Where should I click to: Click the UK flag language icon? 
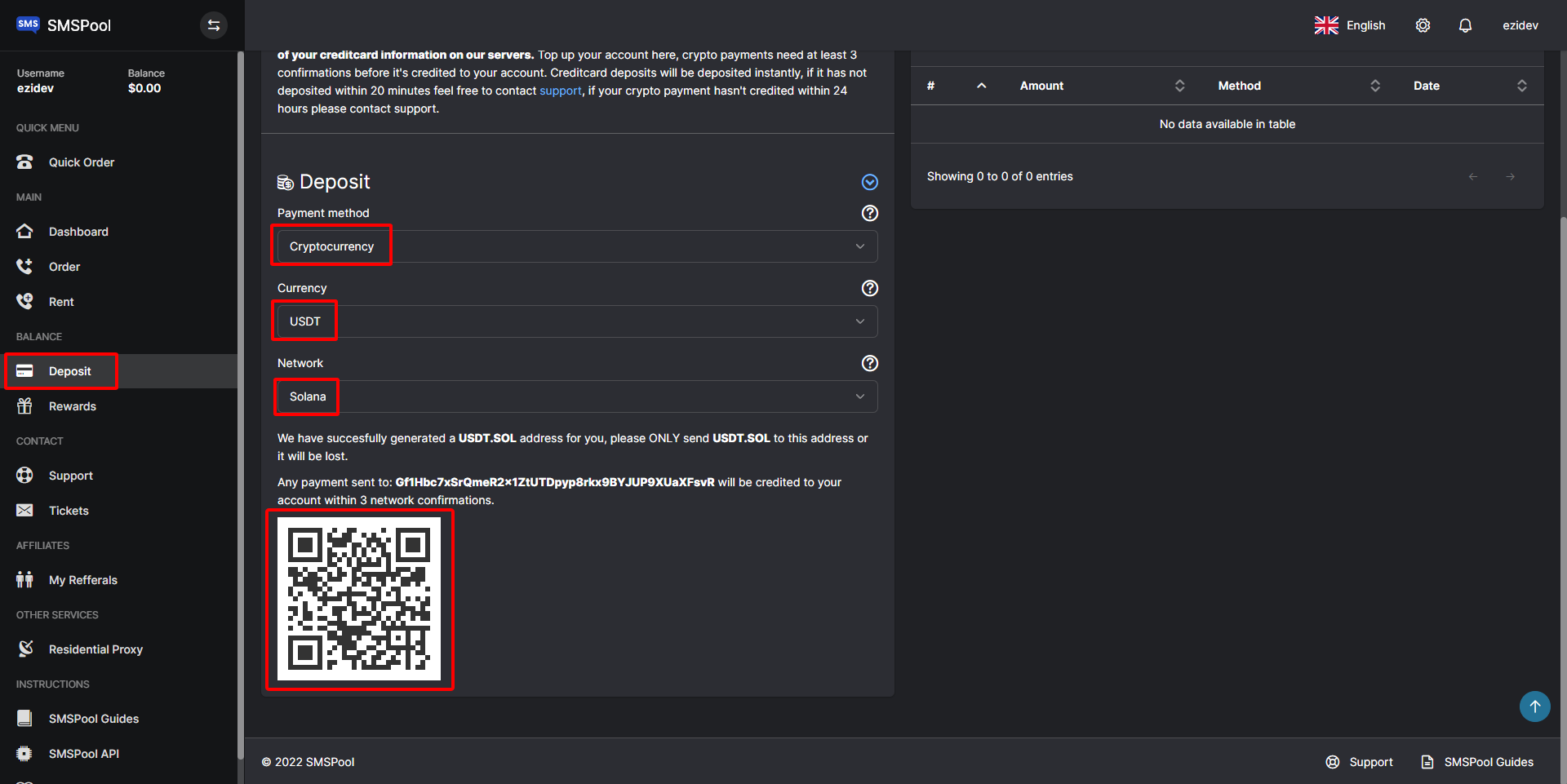coord(1326,25)
